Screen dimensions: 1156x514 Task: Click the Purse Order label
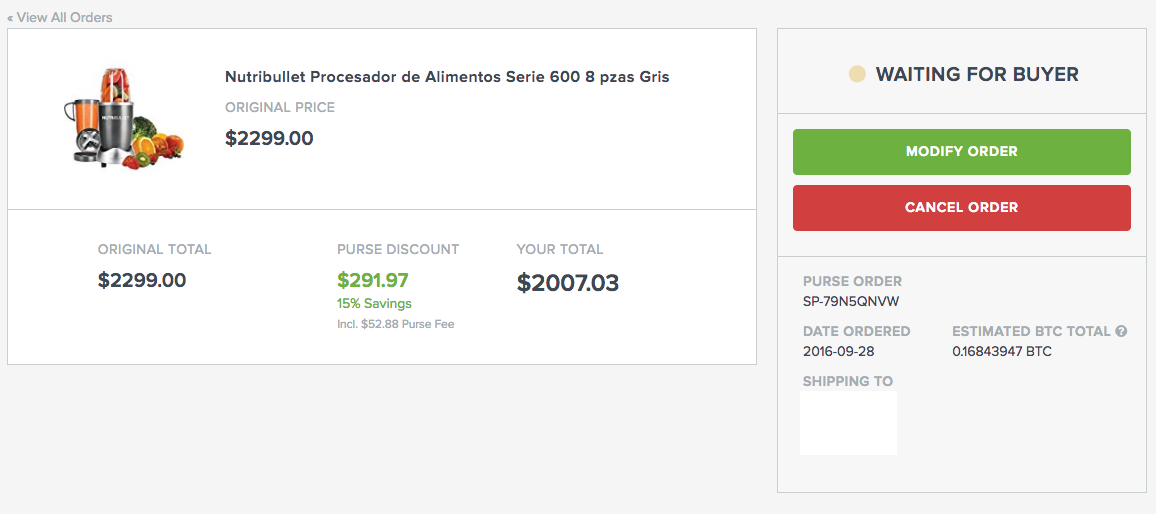pyautogui.click(x=852, y=281)
